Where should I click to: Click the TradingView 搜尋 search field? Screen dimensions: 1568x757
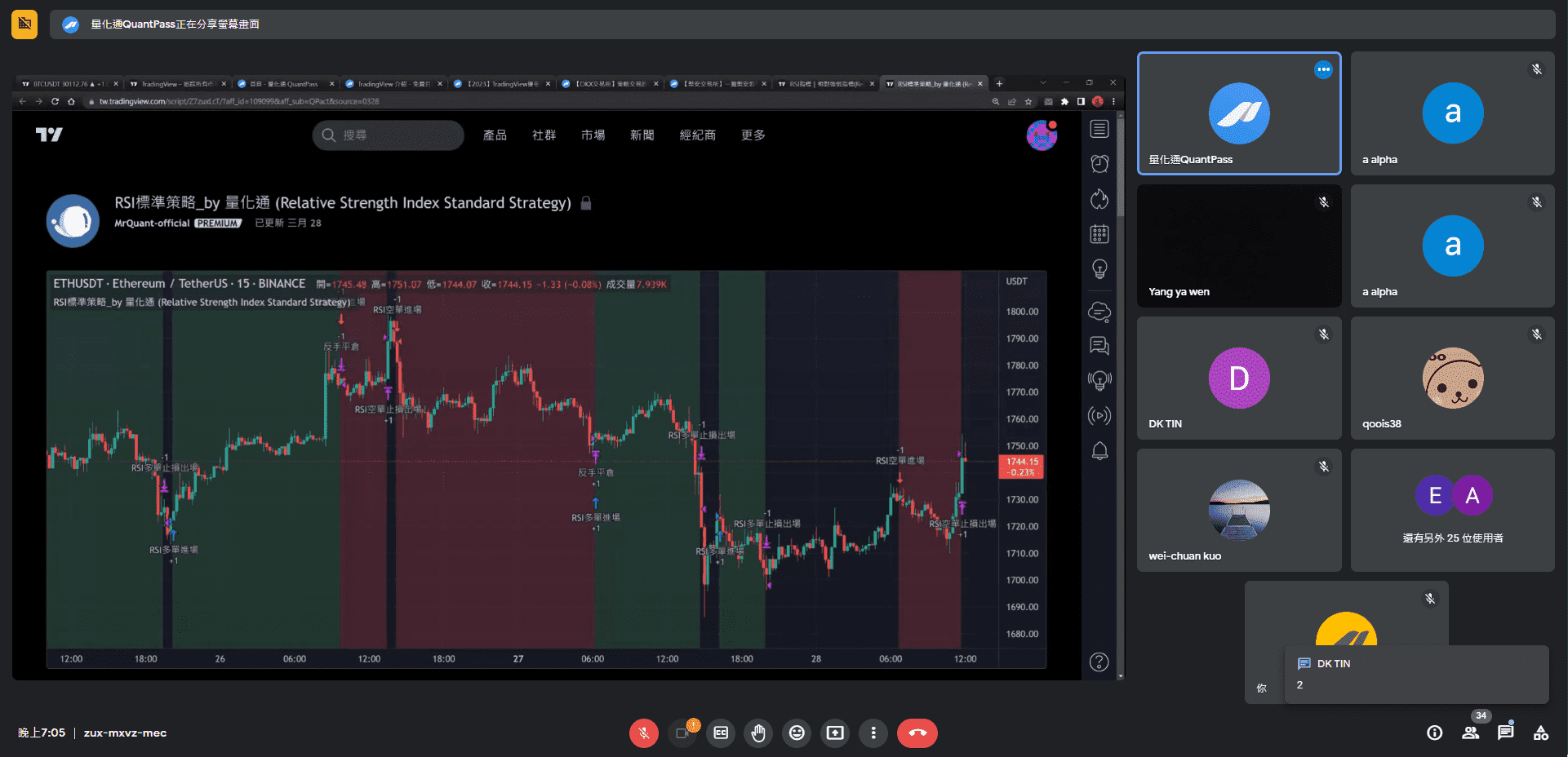tap(388, 135)
